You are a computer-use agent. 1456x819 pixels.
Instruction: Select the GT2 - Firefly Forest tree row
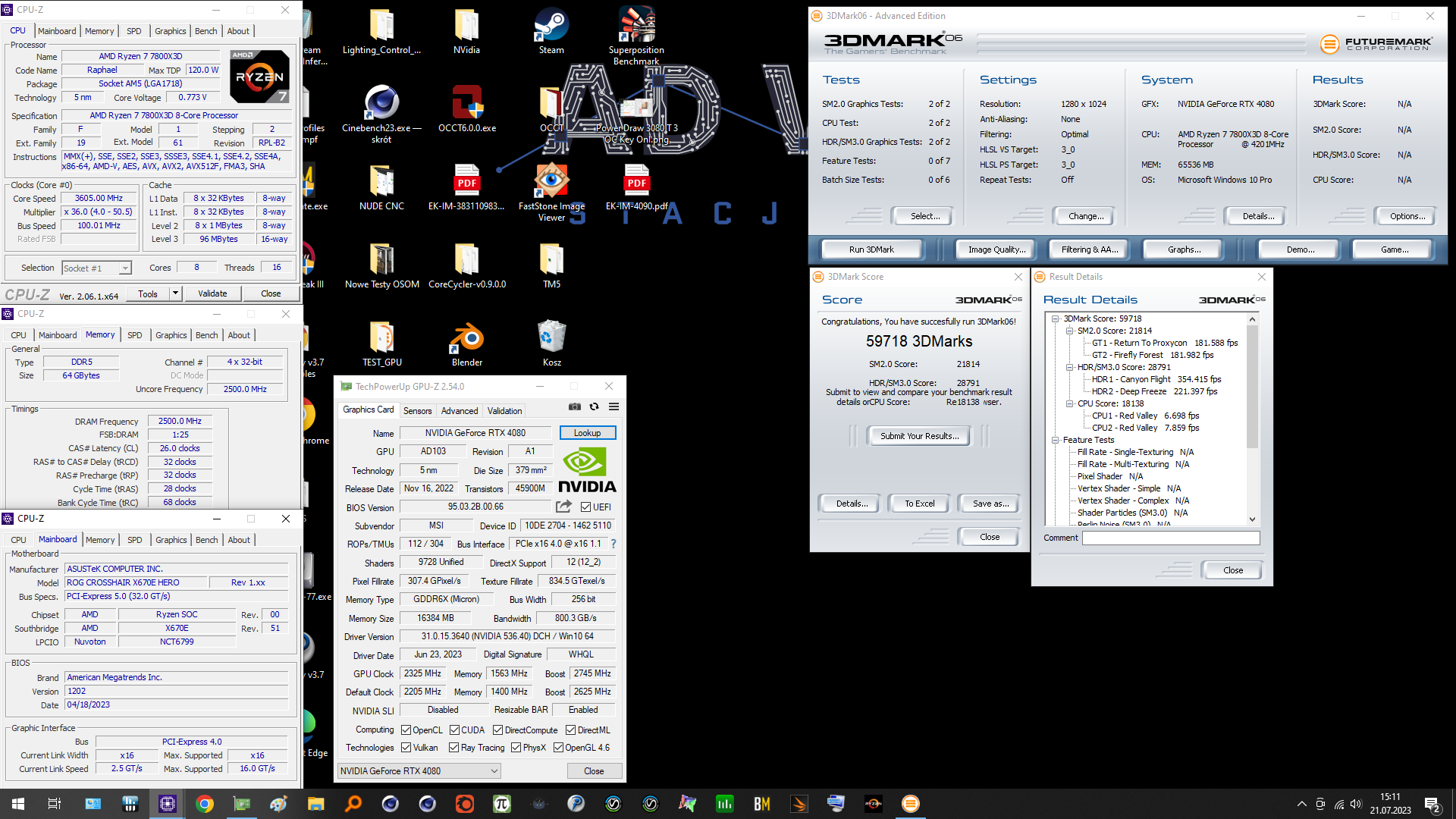click(x=1152, y=355)
